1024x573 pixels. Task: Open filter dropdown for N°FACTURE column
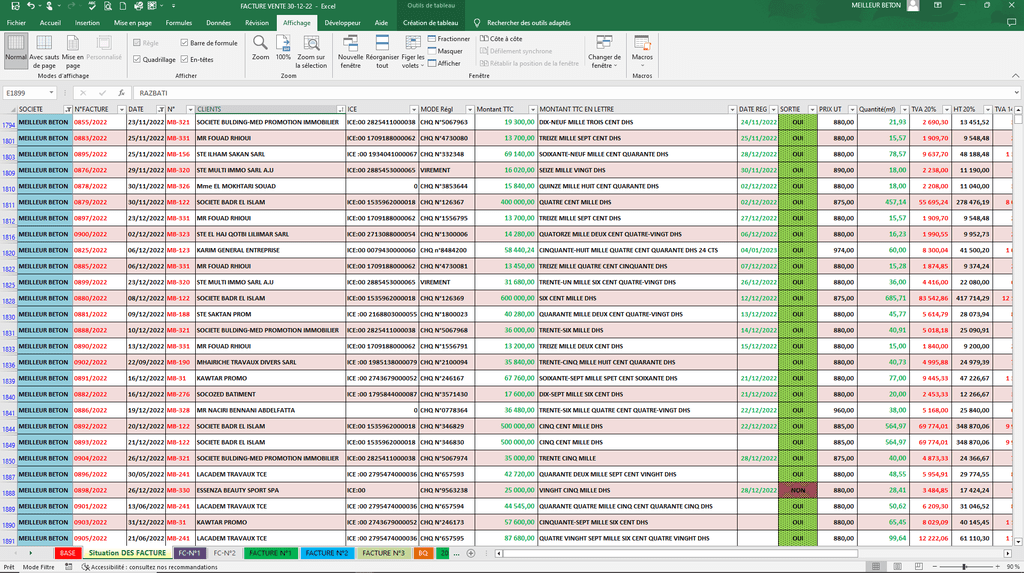tap(121, 109)
